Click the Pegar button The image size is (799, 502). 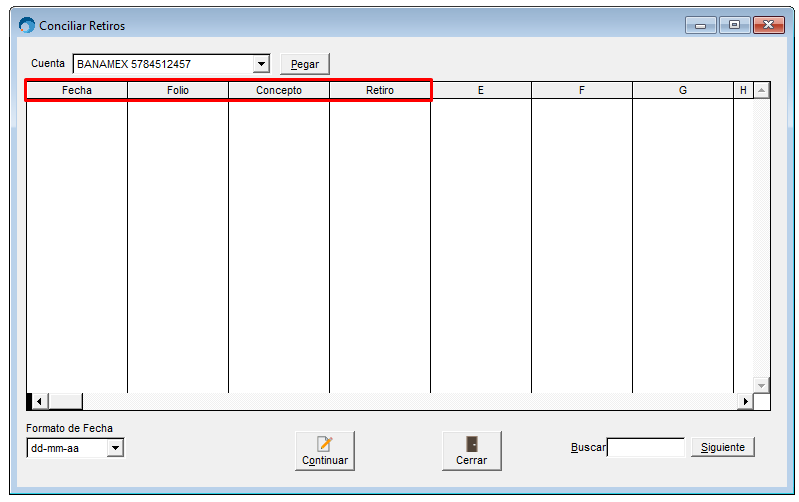(x=305, y=64)
